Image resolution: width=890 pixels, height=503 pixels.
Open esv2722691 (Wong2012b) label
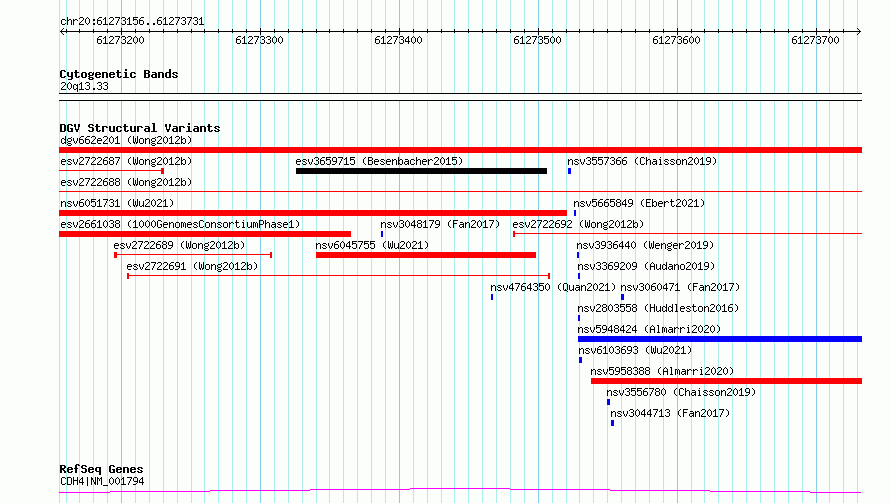(192, 266)
